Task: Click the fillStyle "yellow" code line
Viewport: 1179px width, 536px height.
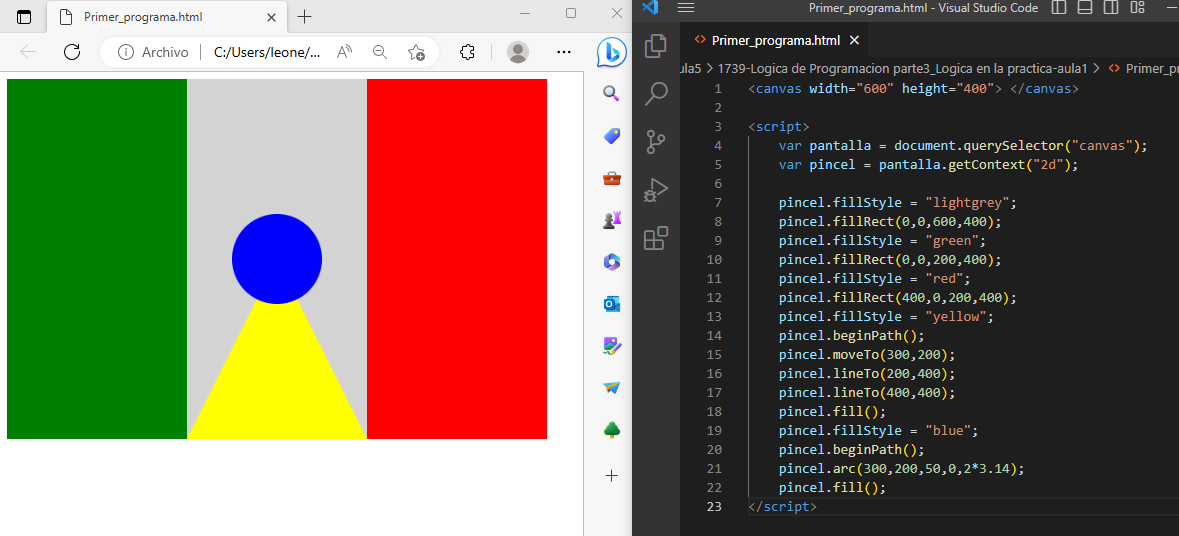Action: point(887,316)
